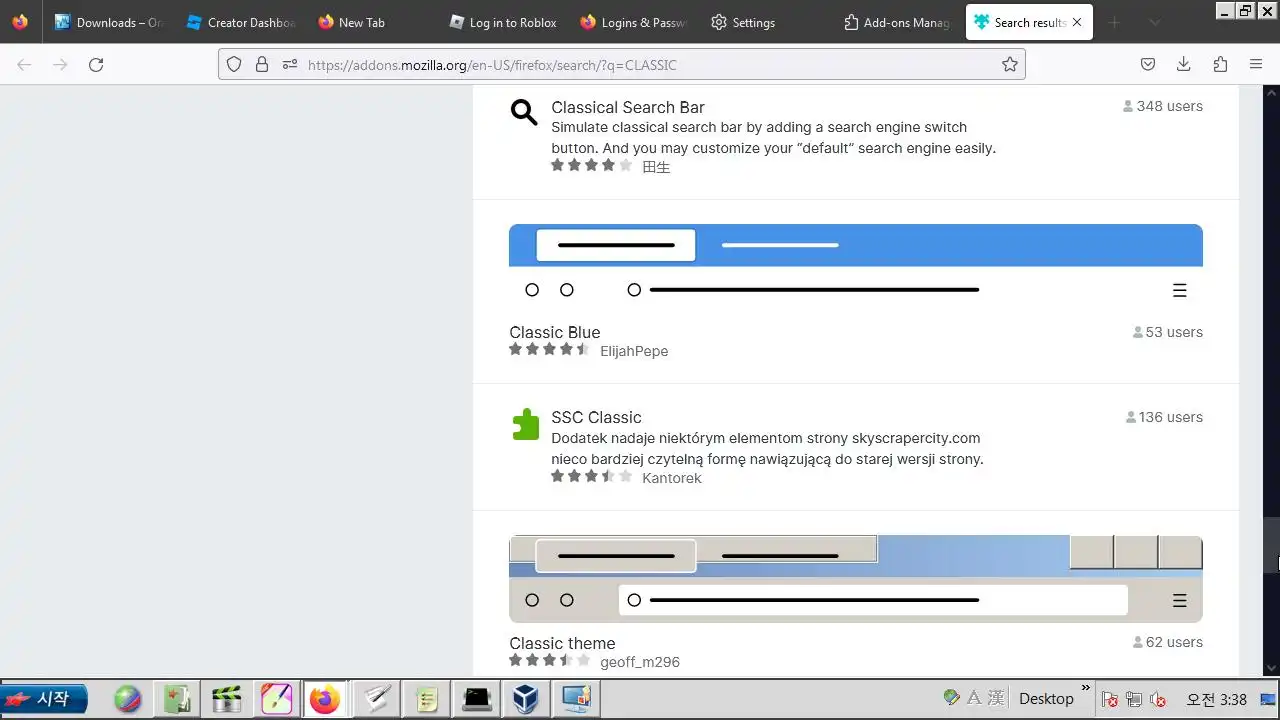Viewport: 1280px width, 720px height.
Task: Click the 오전 3:38 clock
Action: click(1217, 699)
